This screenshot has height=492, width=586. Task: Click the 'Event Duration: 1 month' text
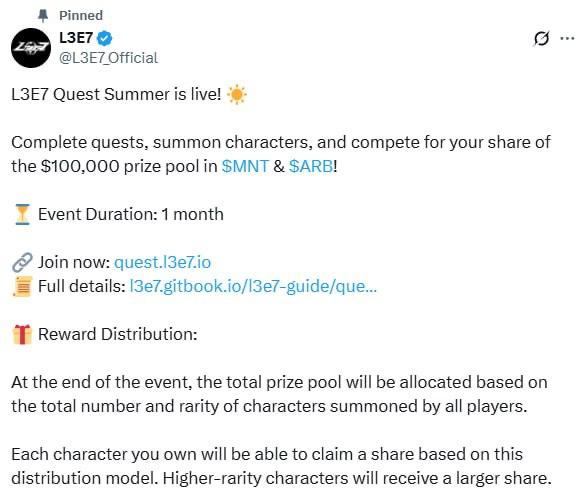tap(131, 215)
